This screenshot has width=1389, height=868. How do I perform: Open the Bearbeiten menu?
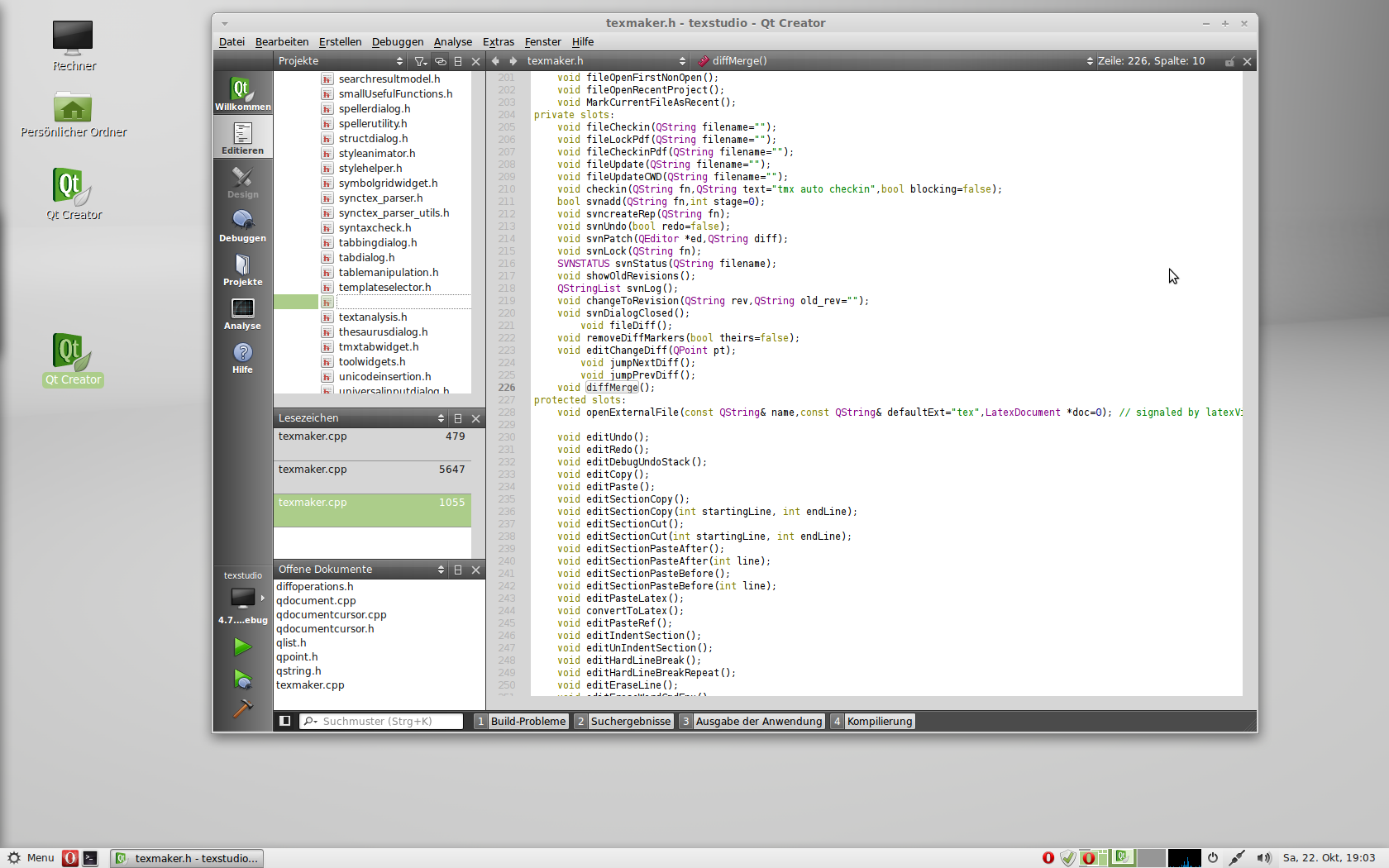(282, 42)
